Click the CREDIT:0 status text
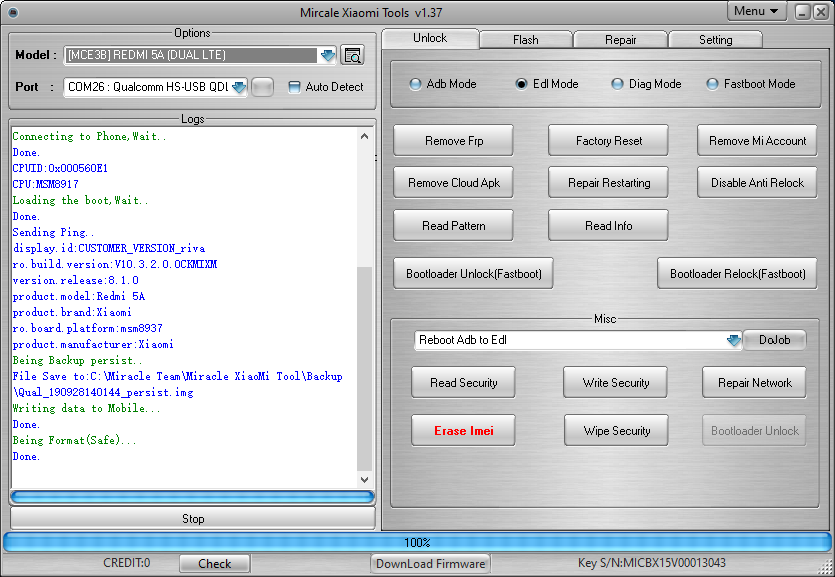This screenshot has height=577, width=835. pyautogui.click(x=127, y=563)
